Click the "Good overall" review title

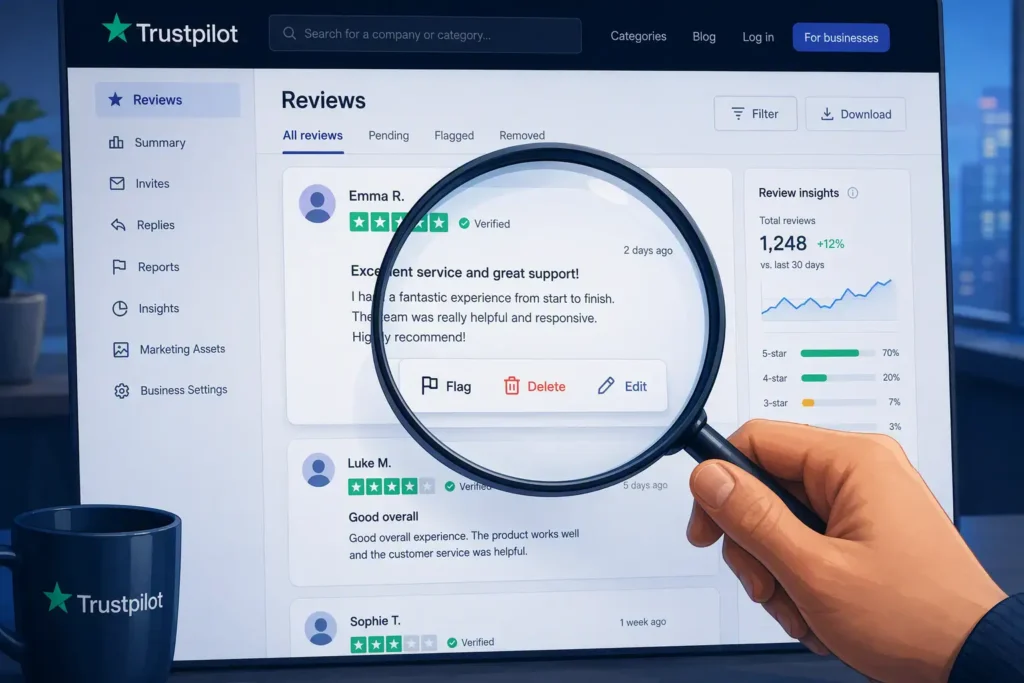pos(383,516)
